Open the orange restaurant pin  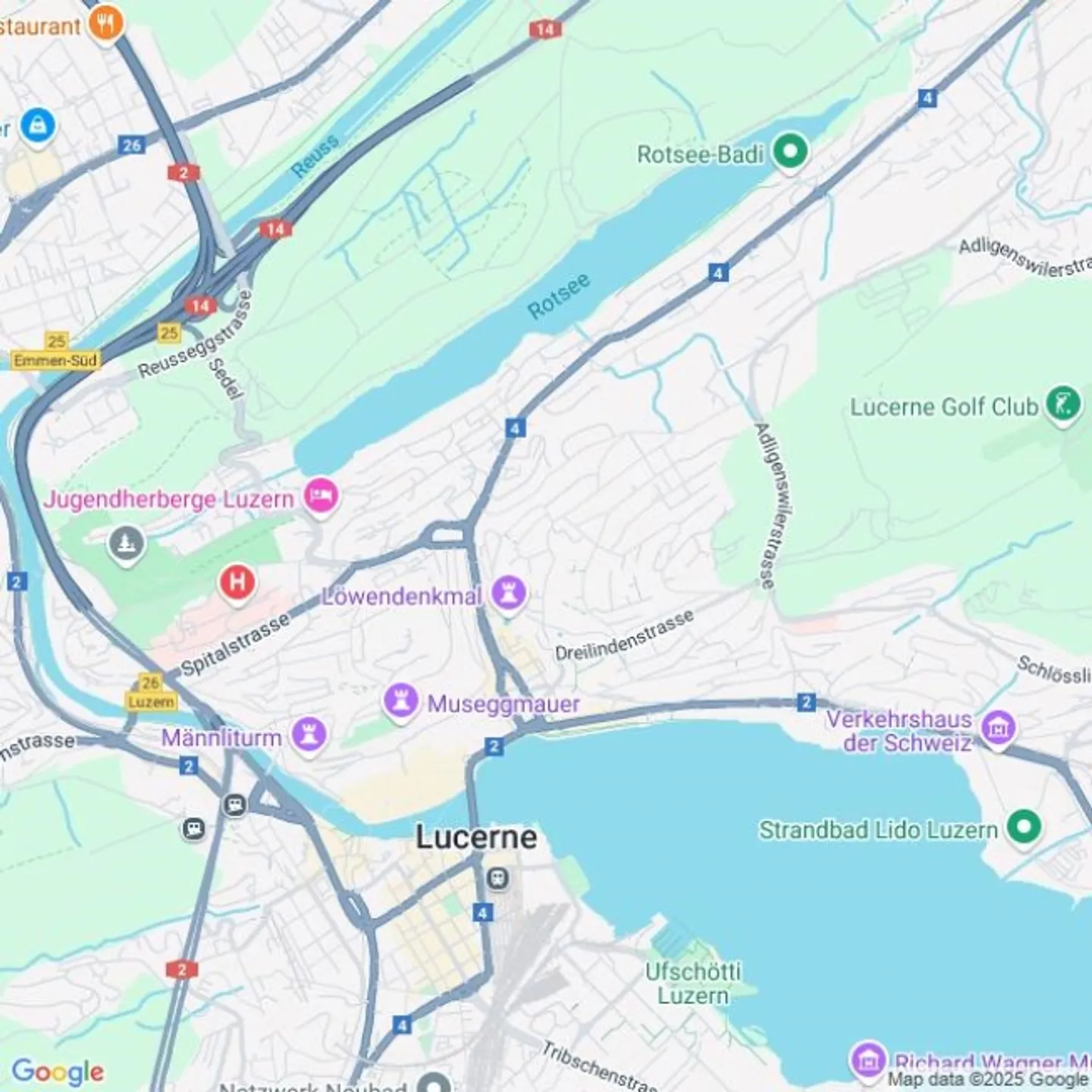[x=105, y=24]
